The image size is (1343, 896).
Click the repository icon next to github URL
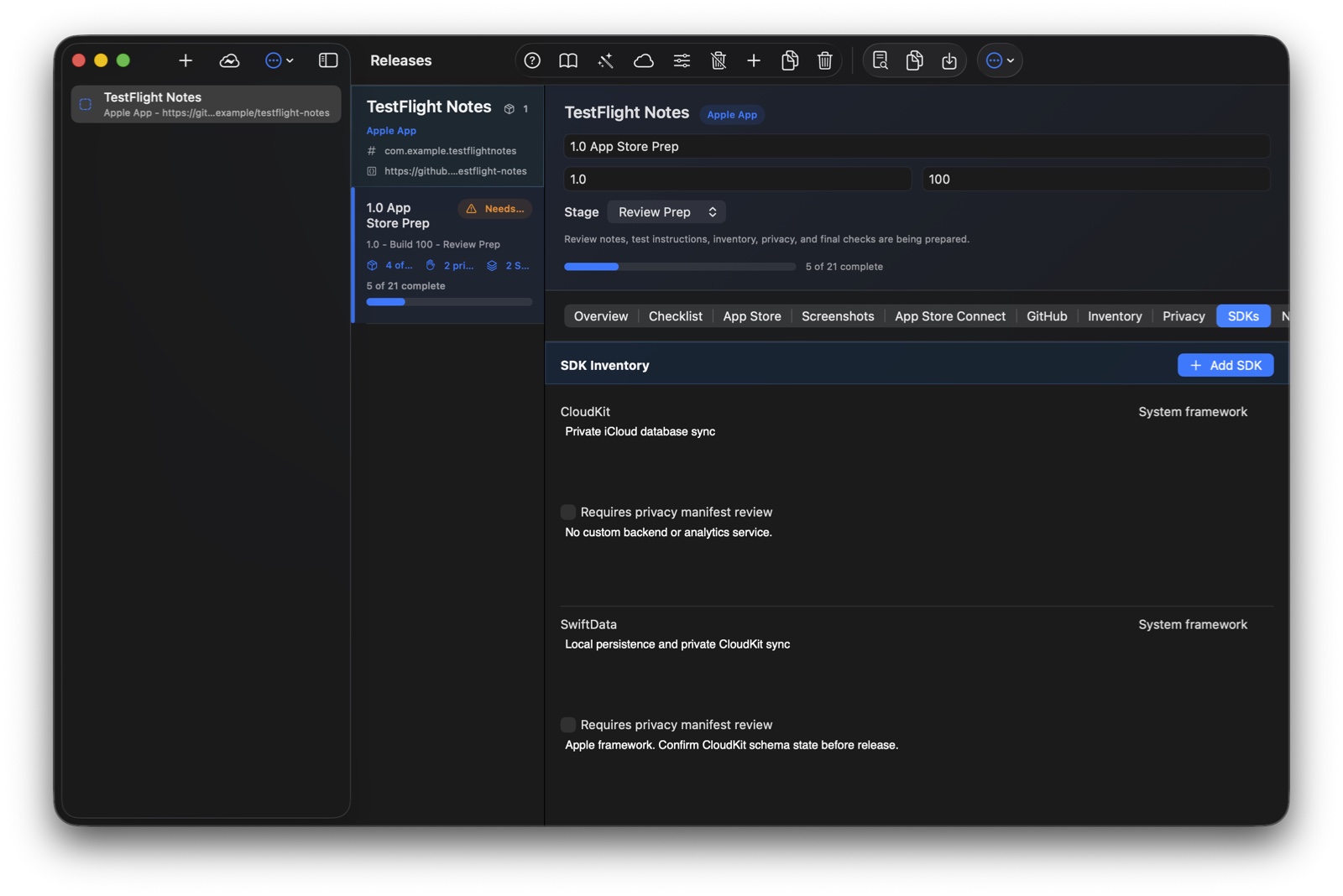(372, 171)
